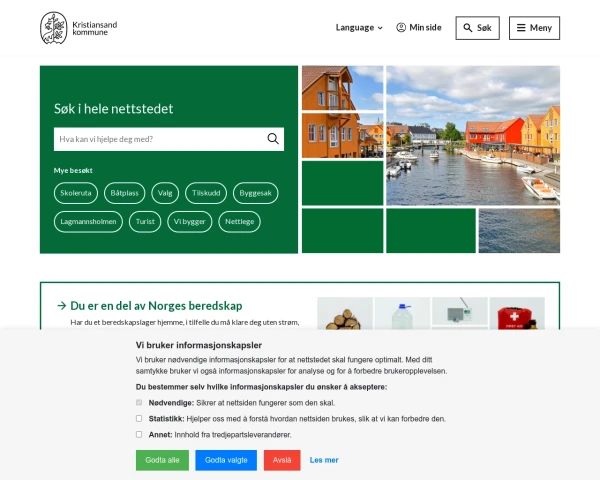Image resolution: width=600 pixels, height=480 pixels.
Task: Open the Valg quick link
Action: click(165, 193)
